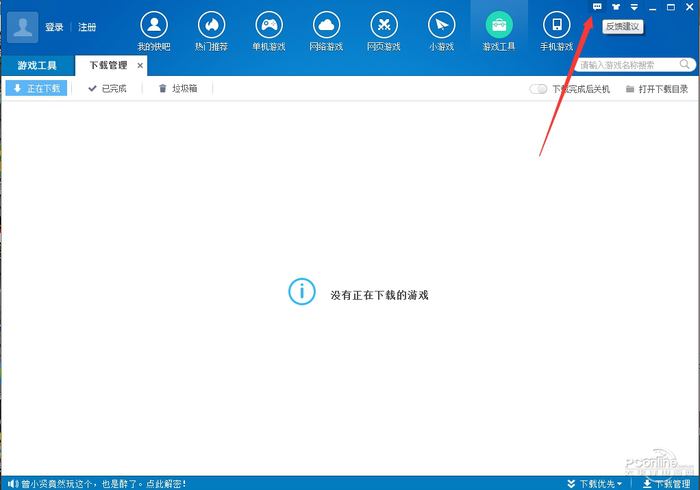Click the user avatar picture

(22, 27)
